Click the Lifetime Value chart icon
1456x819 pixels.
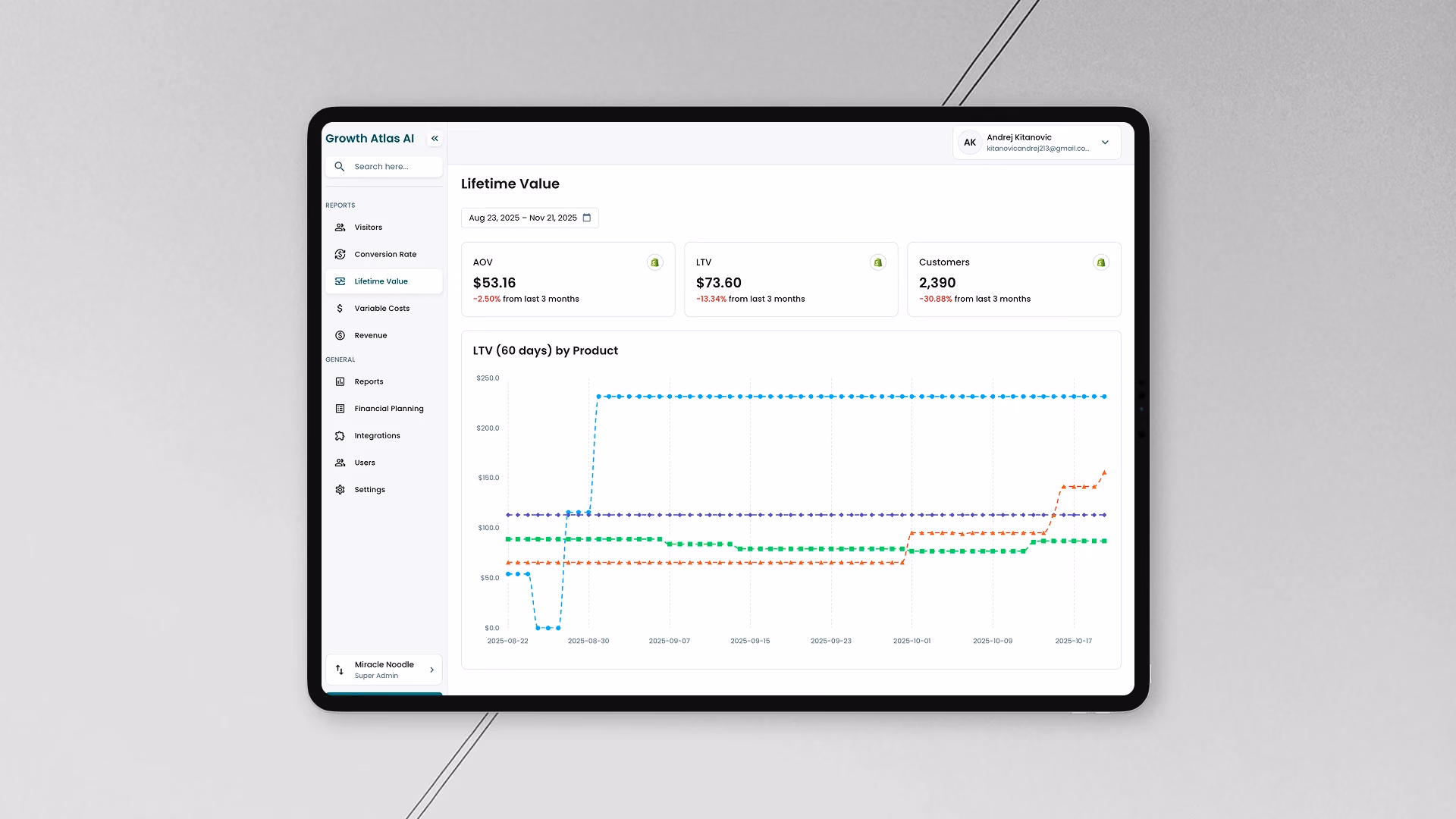340,281
